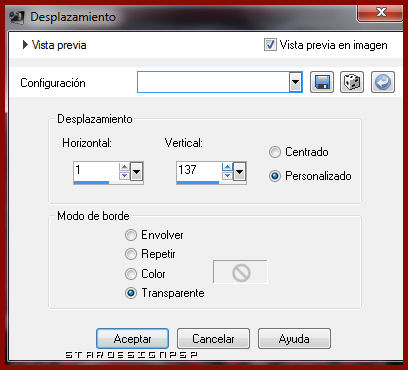
Task: Toggle the Vista previa en imagen checkbox
Action: [x=270, y=45]
